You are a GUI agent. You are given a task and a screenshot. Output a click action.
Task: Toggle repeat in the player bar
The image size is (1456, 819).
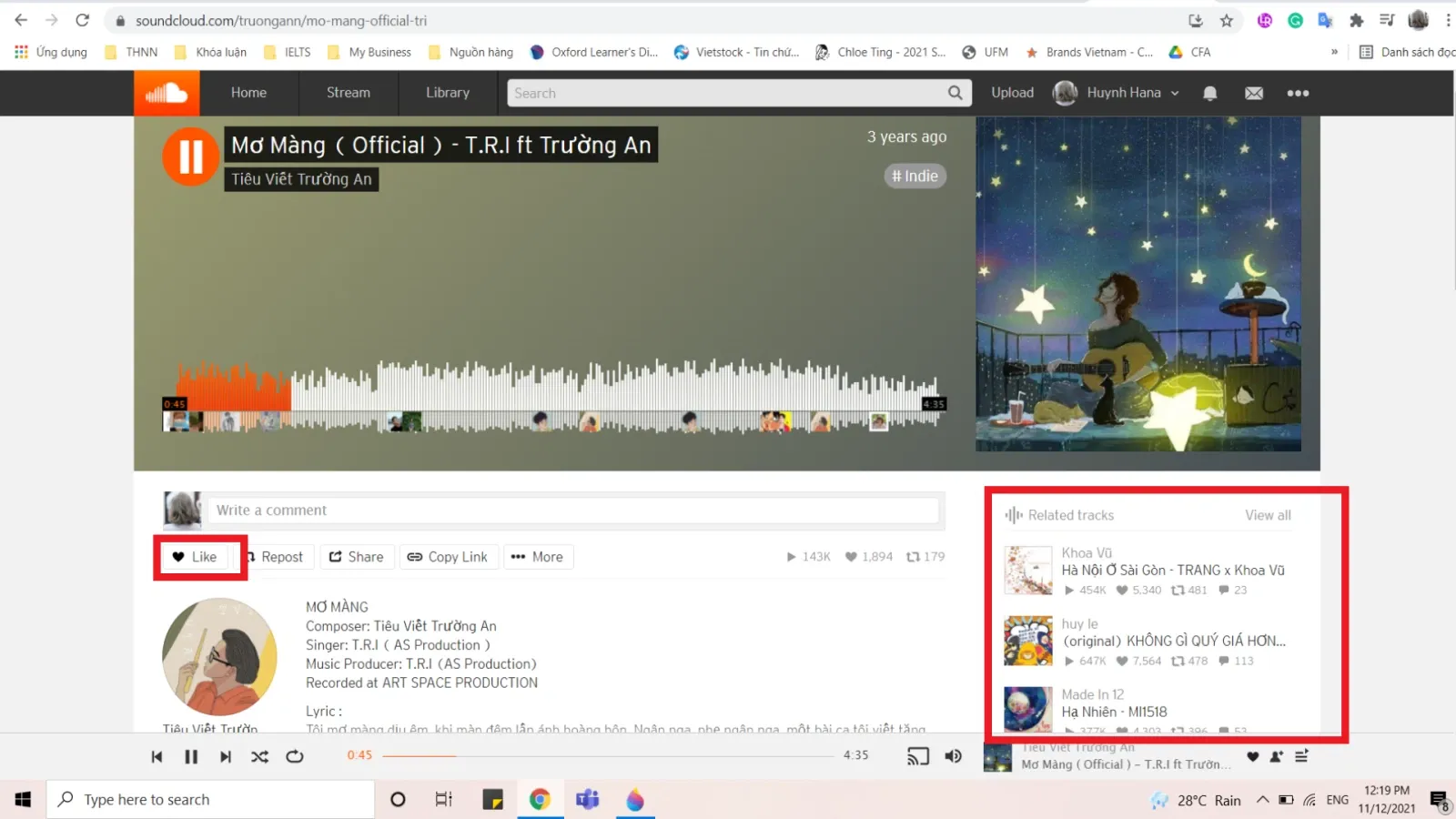point(295,756)
